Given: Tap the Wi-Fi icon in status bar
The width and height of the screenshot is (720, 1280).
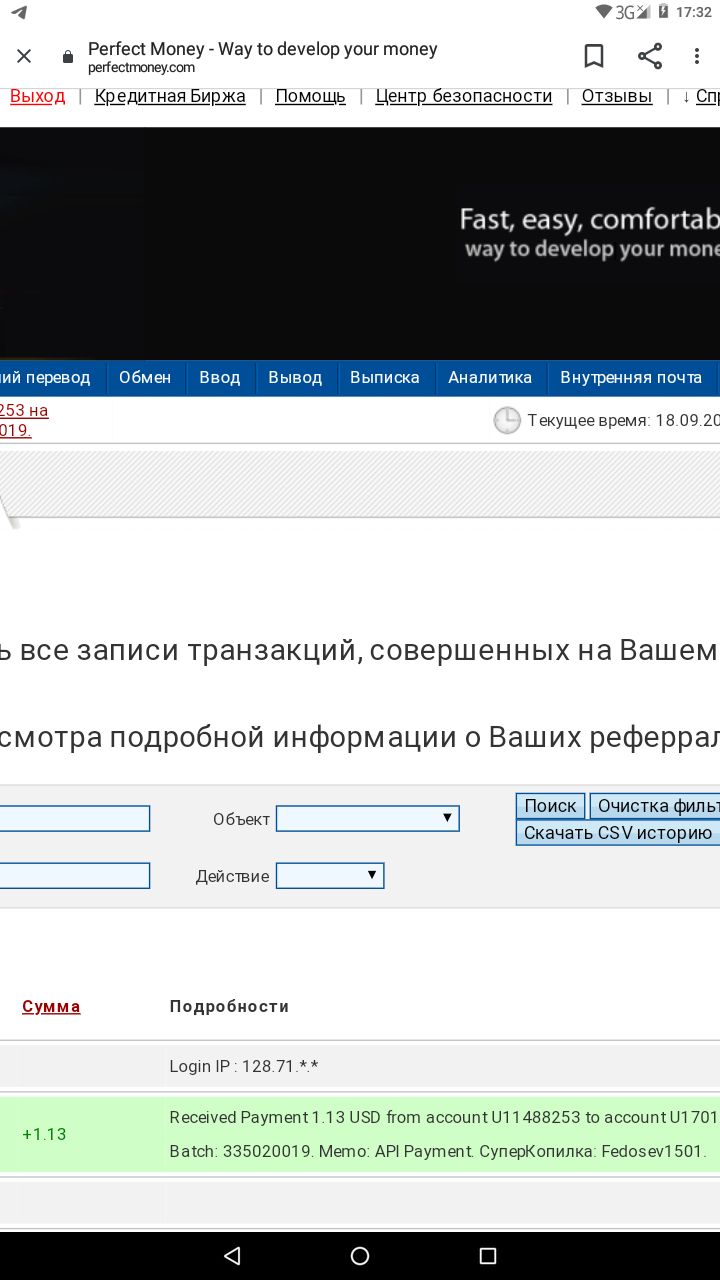Looking at the screenshot, I should pos(603,12).
